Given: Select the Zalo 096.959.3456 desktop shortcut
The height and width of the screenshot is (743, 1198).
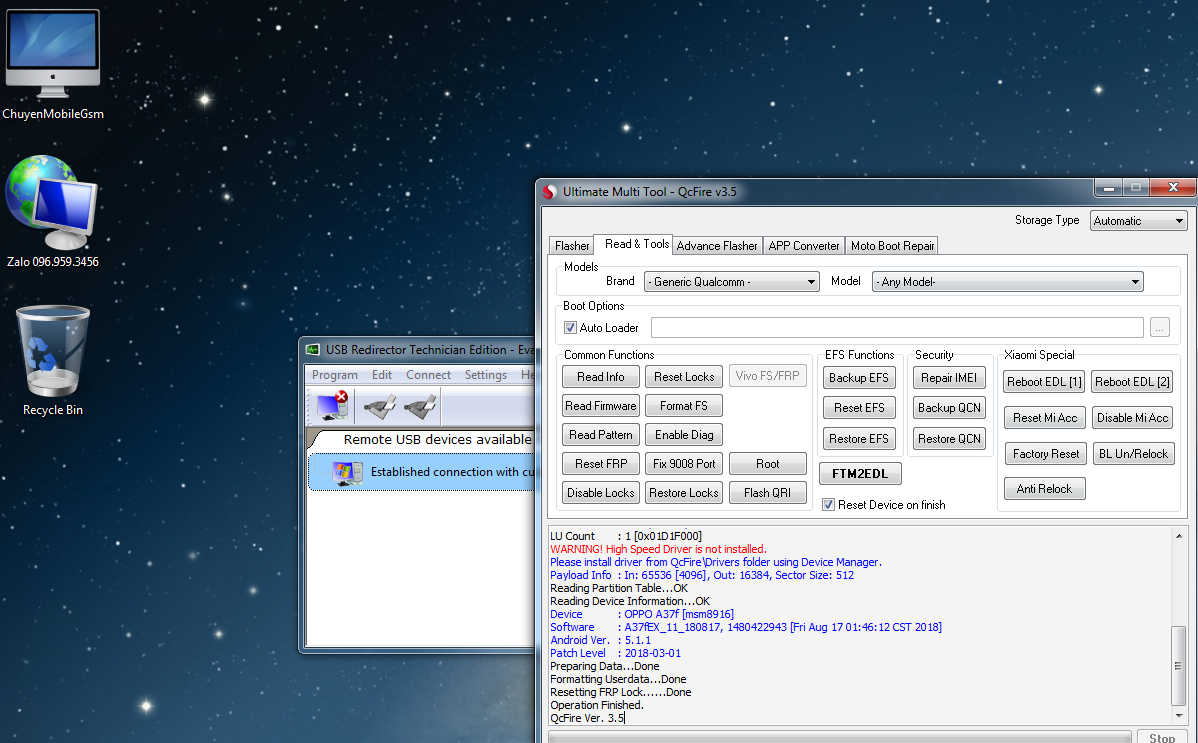Looking at the screenshot, I should (x=52, y=212).
